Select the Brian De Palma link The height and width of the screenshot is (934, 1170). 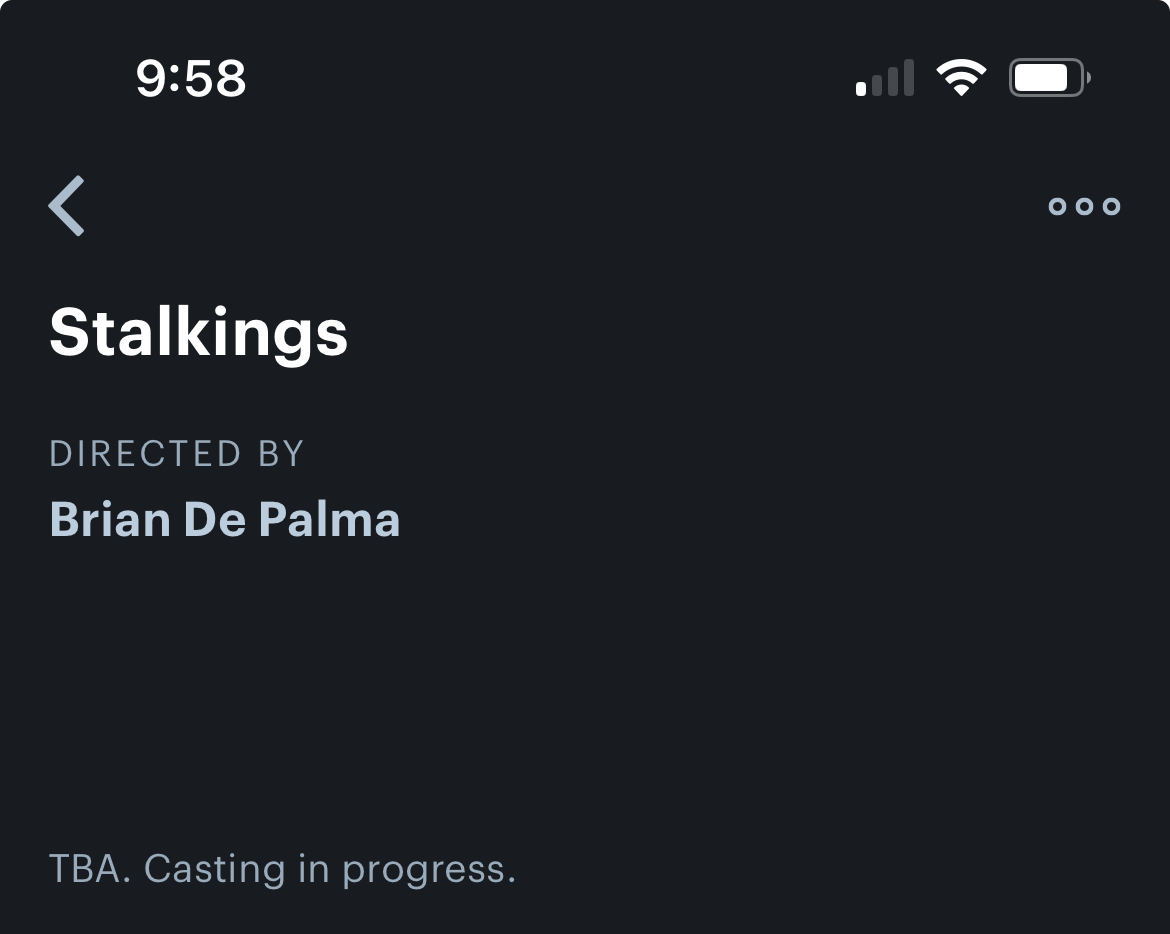point(225,519)
